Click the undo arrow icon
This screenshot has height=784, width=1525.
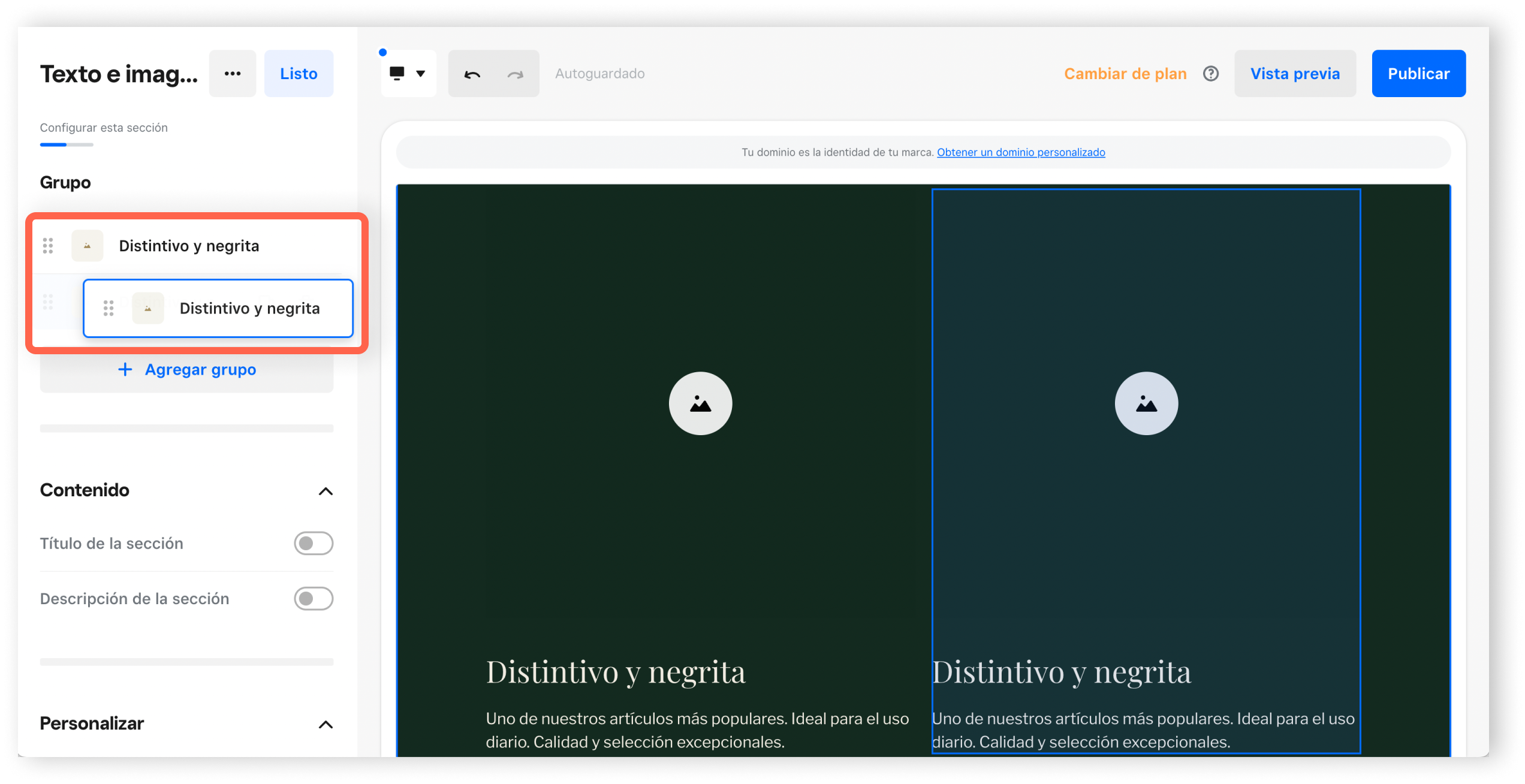[472, 74]
